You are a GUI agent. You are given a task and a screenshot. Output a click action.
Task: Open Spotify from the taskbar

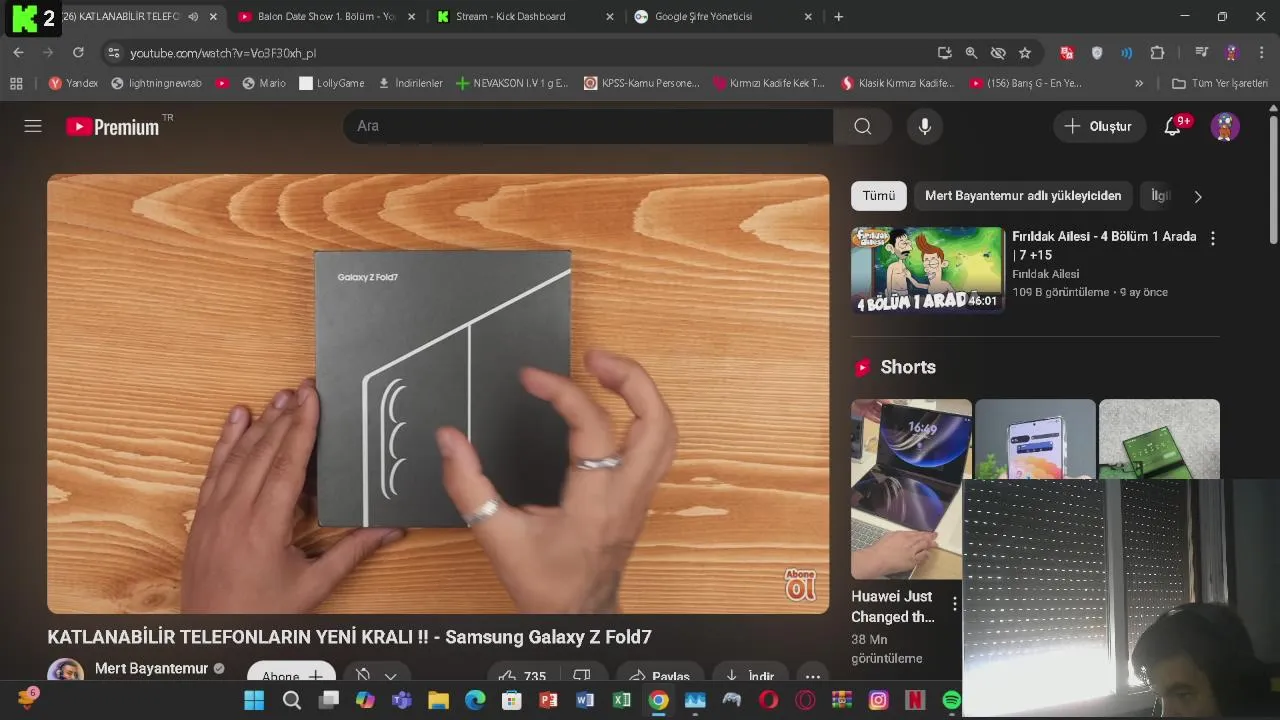[952, 701]
